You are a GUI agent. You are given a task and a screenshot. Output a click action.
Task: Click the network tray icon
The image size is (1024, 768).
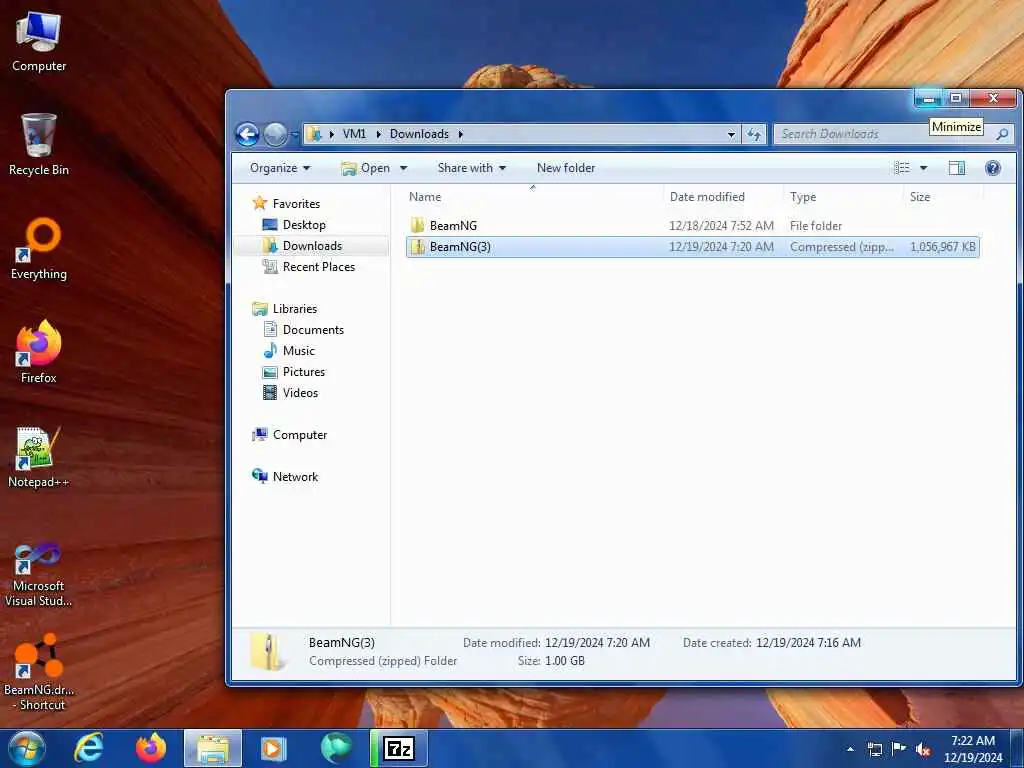(874, 749)
